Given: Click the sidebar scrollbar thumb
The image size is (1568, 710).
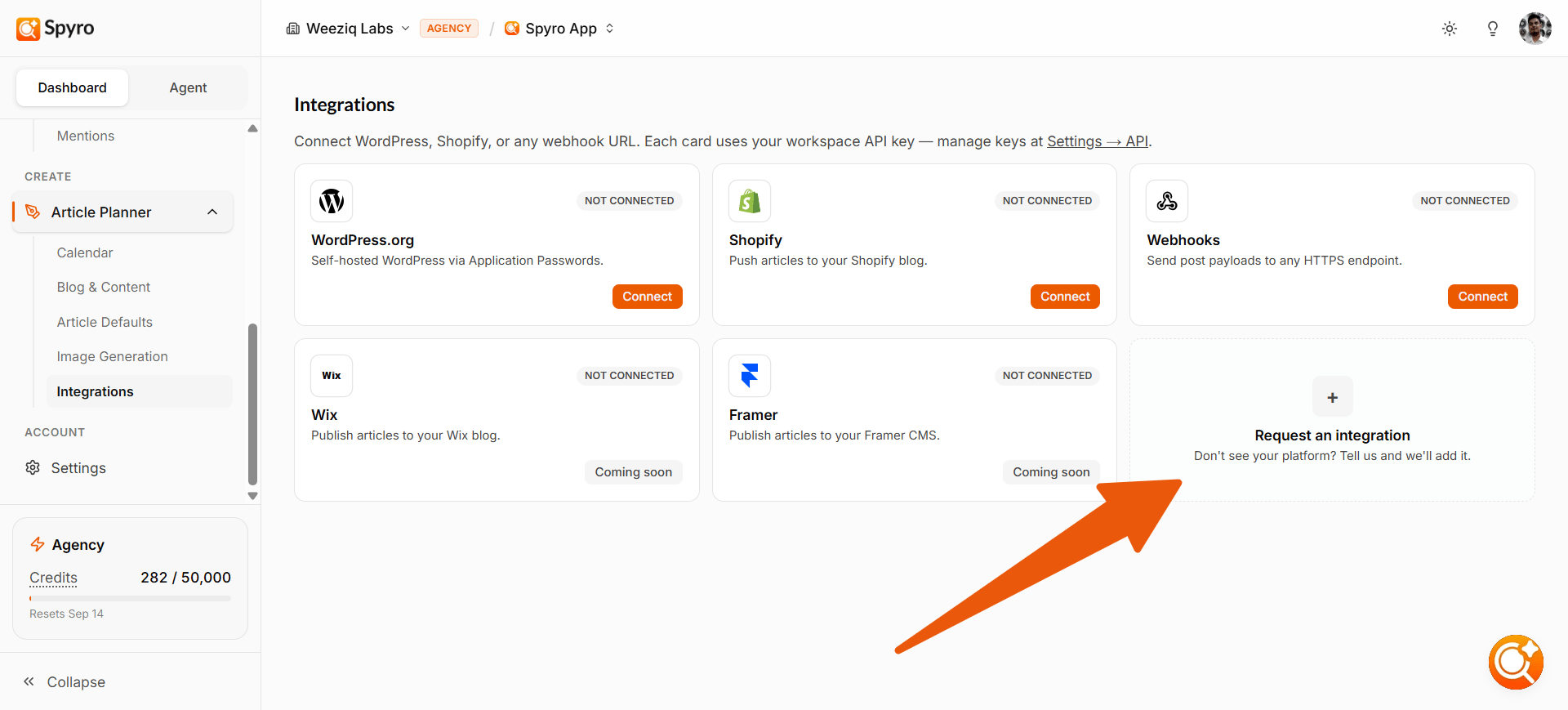Looking at the screenshot, I should click(x=252, y=404).
